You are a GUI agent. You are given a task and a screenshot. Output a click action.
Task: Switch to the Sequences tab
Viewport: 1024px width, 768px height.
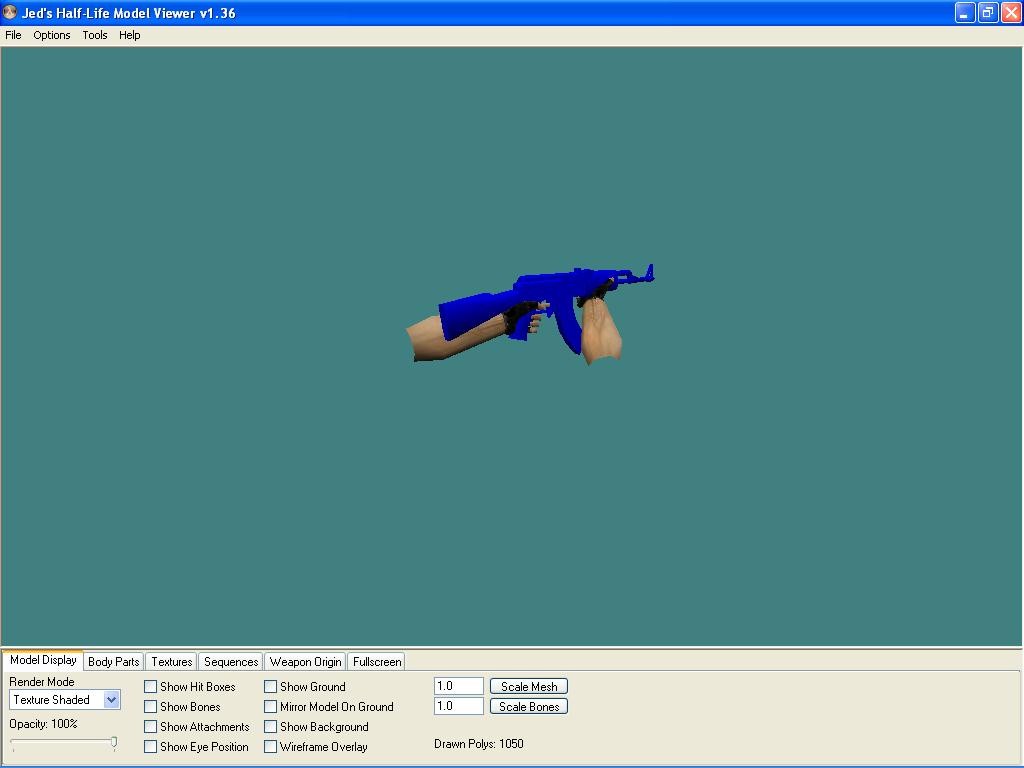tap(231, 662)
